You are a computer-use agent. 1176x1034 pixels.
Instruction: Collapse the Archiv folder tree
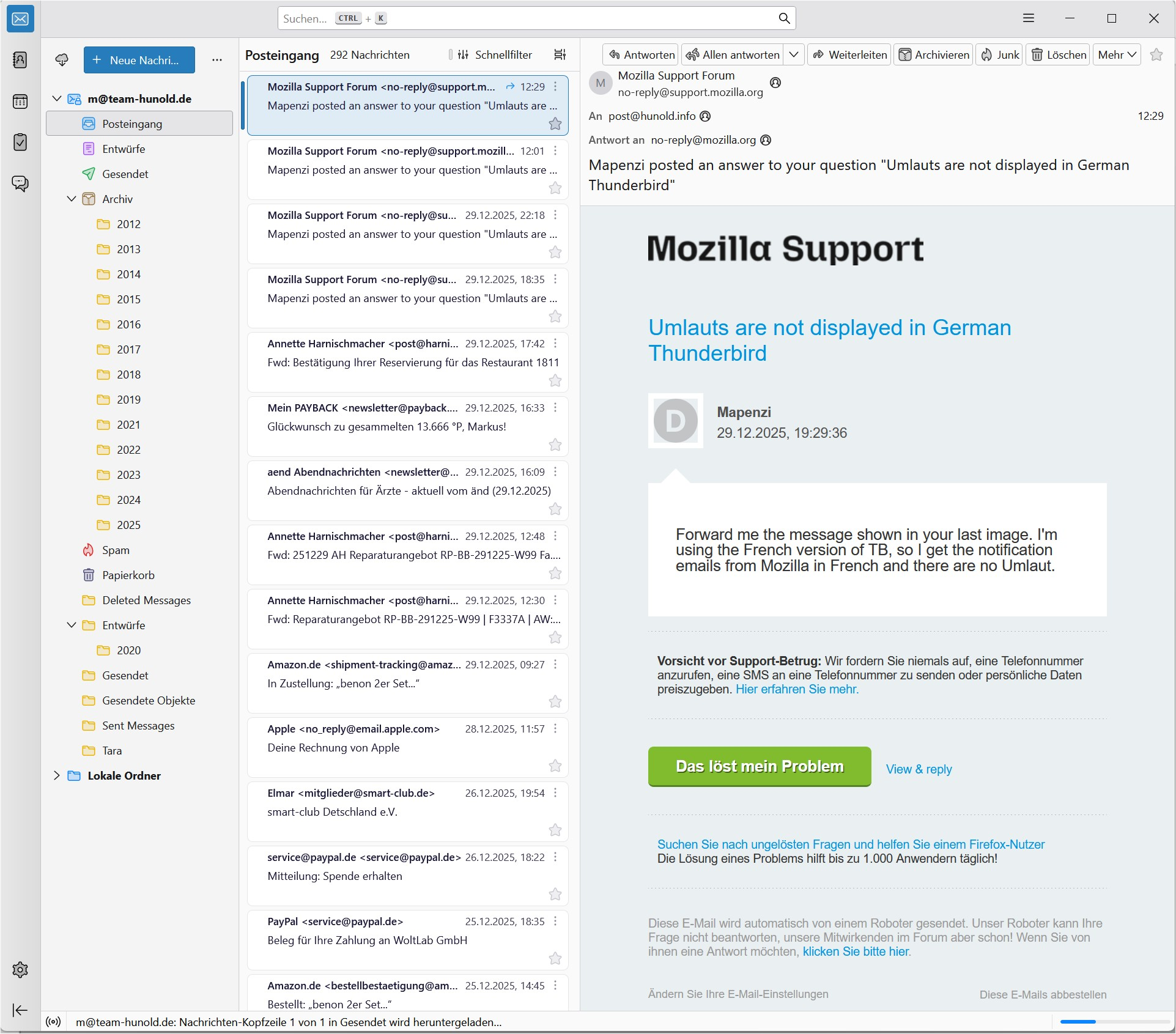(x=72, y=199)
